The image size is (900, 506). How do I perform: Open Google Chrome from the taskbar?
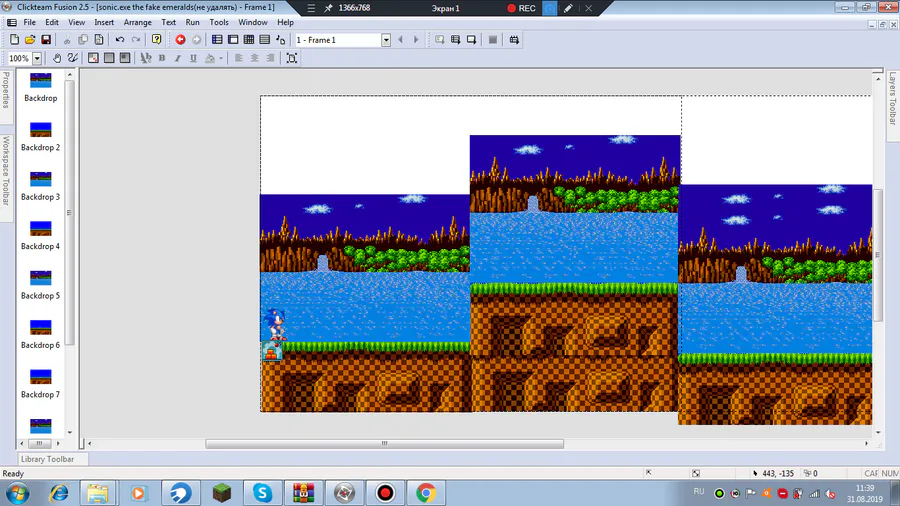(x=426, y=493)
